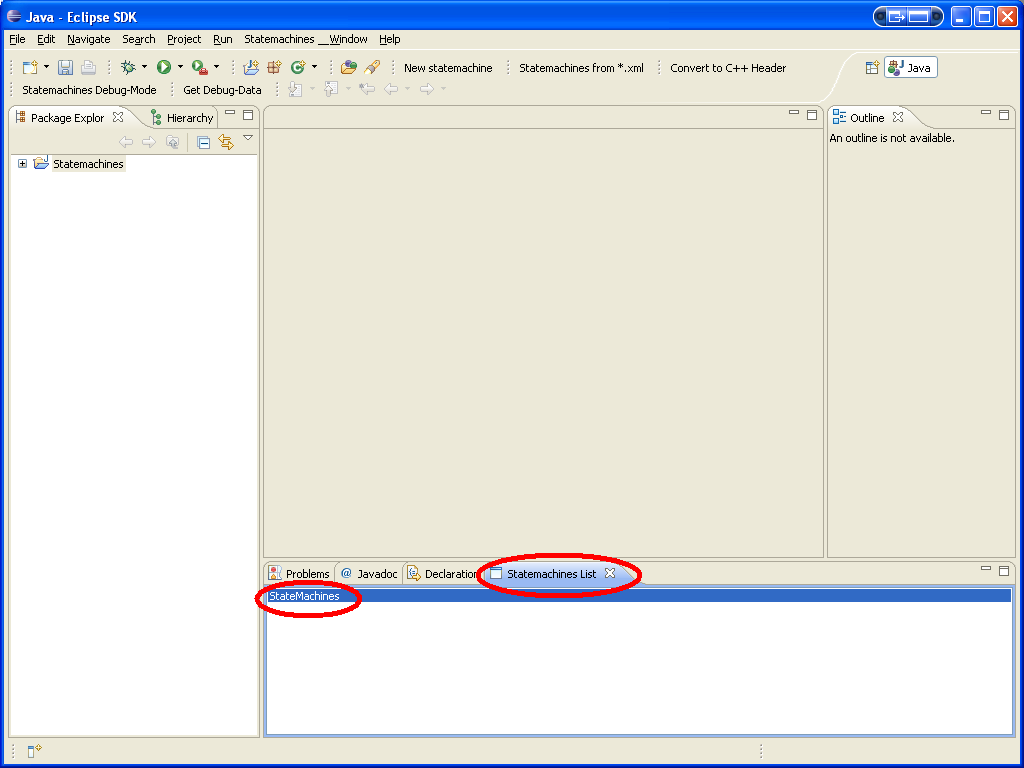The width and height of the screenshot is (1024, 768).
Task: Maximize the Package Explorer panel
Action: (248, 115)
